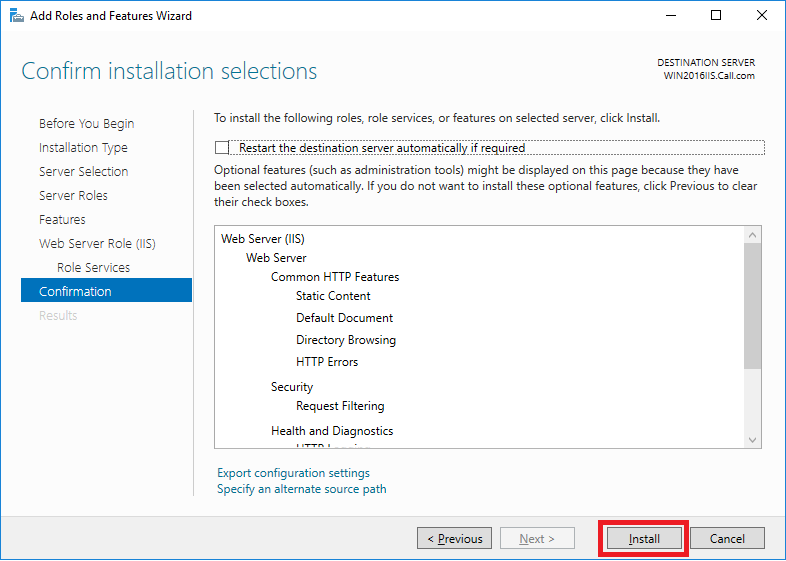This screenshot has height=561, width=786.
Task: Open Export configuration settings link
Action: (x=293, y=473)
